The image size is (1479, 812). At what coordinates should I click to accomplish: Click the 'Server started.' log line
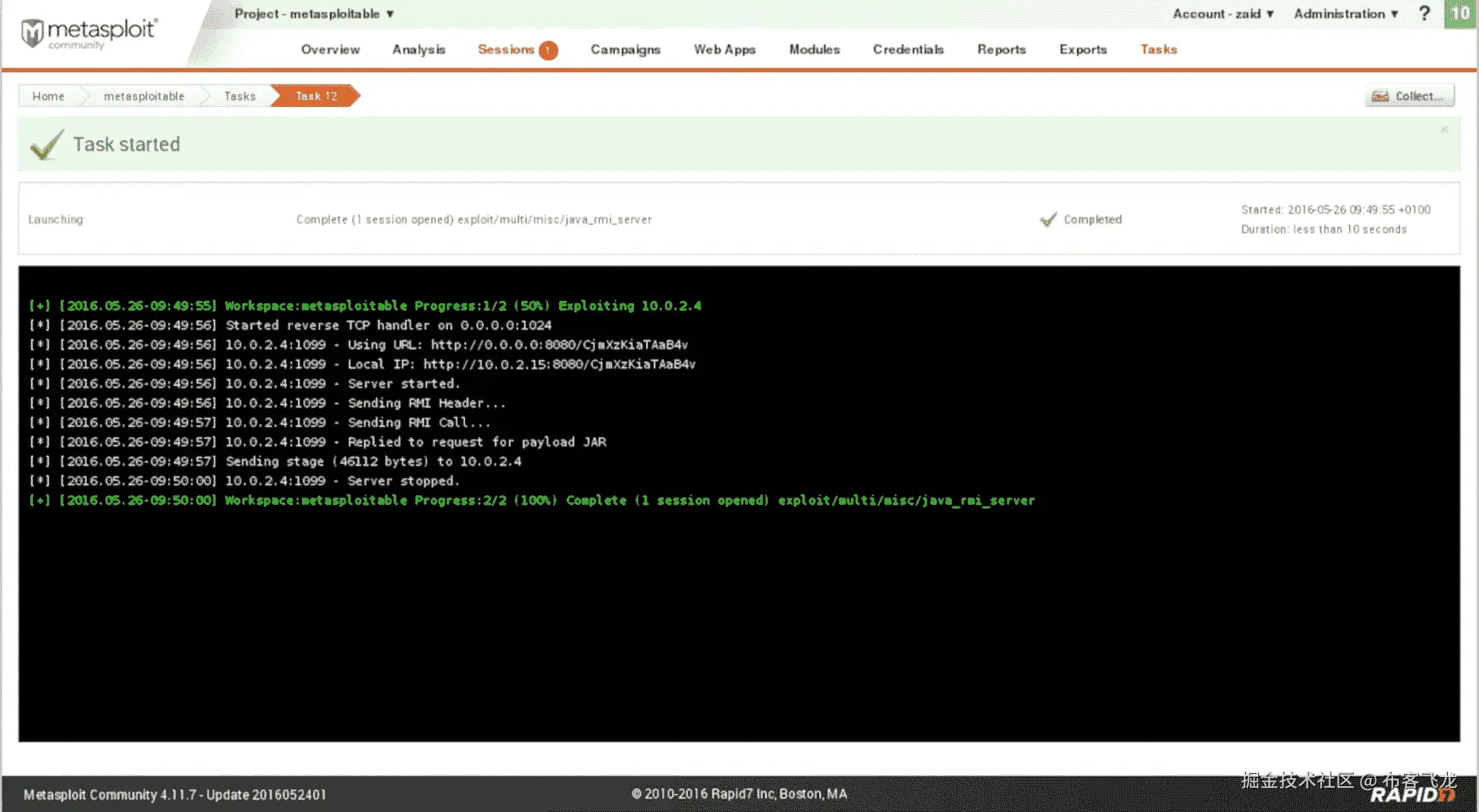tap(244, 384)
